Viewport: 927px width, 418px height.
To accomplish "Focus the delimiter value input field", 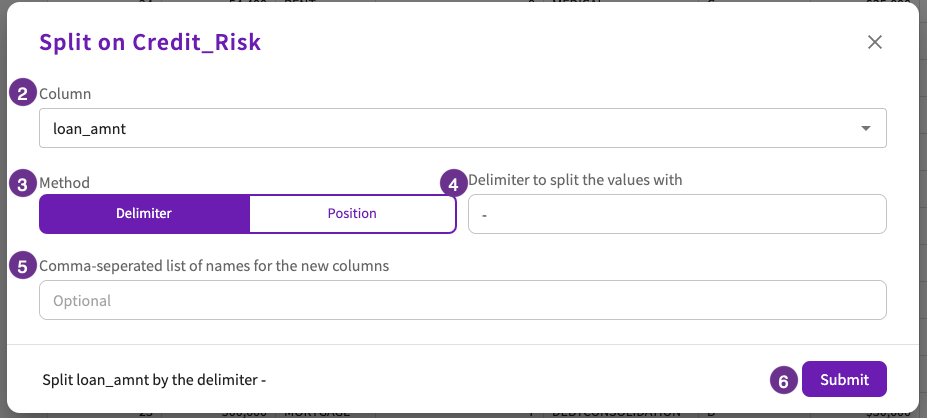I will click(x=677, y=214).
